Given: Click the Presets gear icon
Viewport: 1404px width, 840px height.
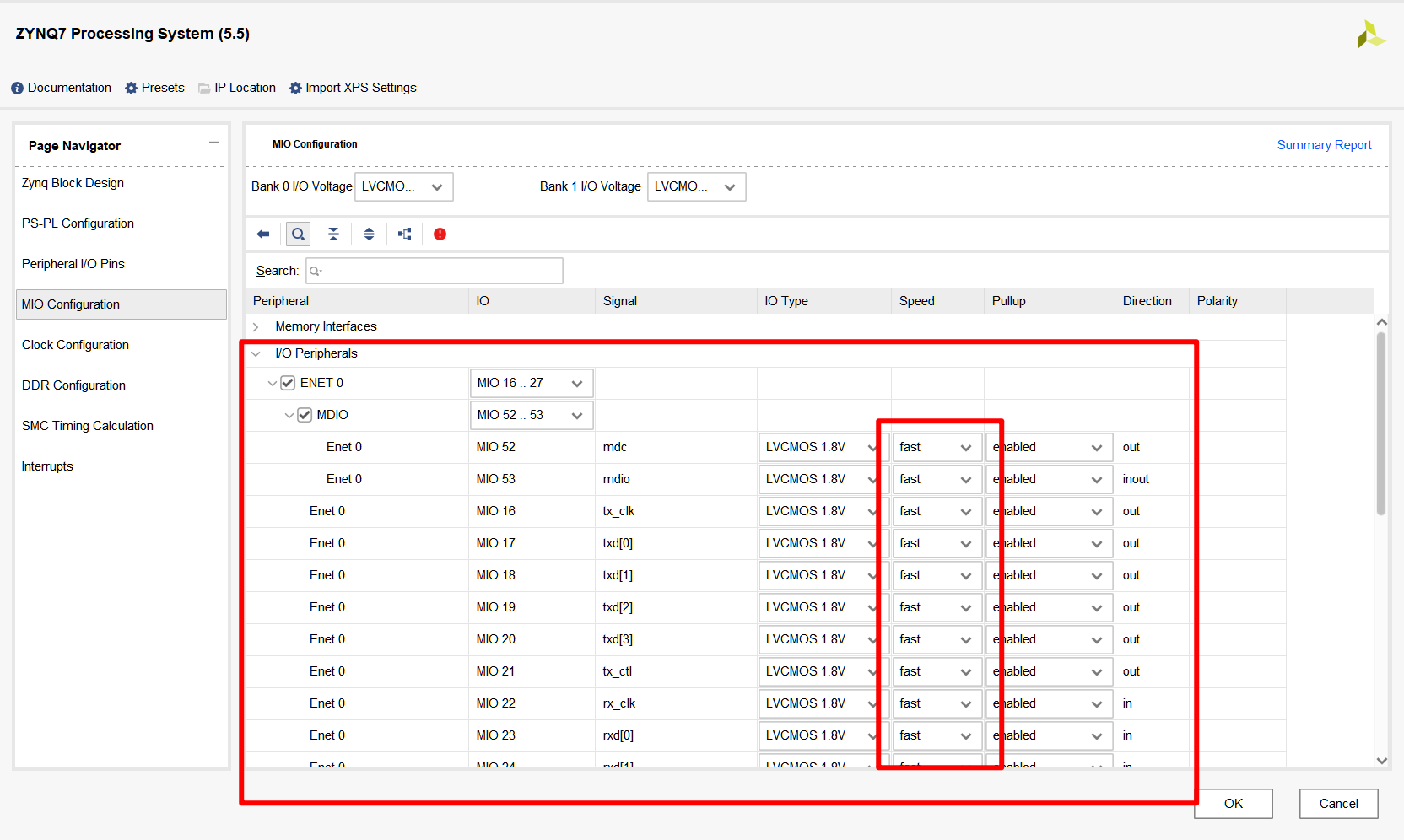Looking at the screenshot, I should coord(131,89).
